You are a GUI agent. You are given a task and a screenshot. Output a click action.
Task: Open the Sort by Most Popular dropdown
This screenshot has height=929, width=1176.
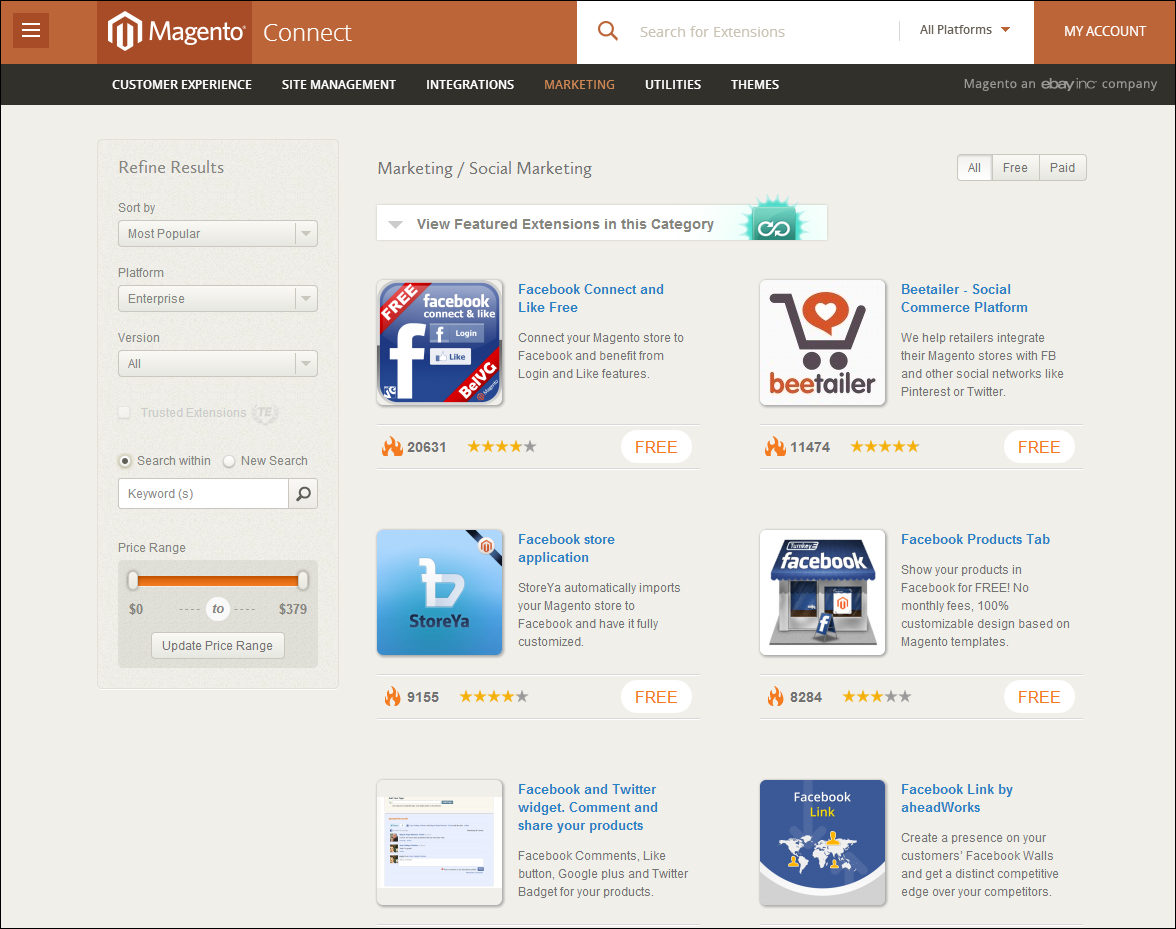pyautogui.click(x=218, y=233)
